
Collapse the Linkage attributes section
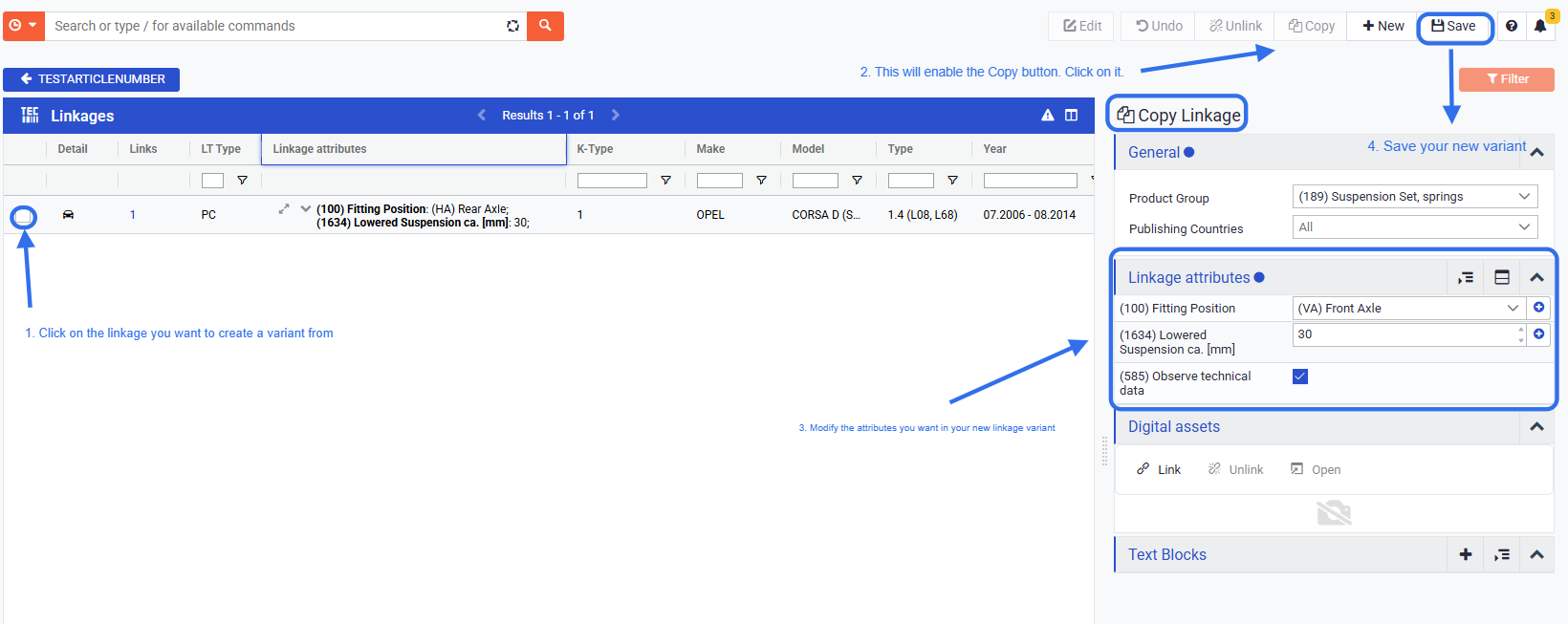(1536, 278)
